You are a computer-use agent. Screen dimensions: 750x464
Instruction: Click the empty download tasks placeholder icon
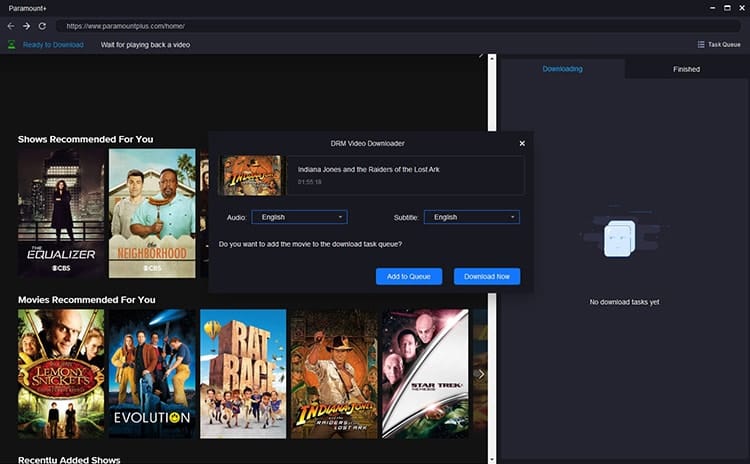(x=620, y=238)
